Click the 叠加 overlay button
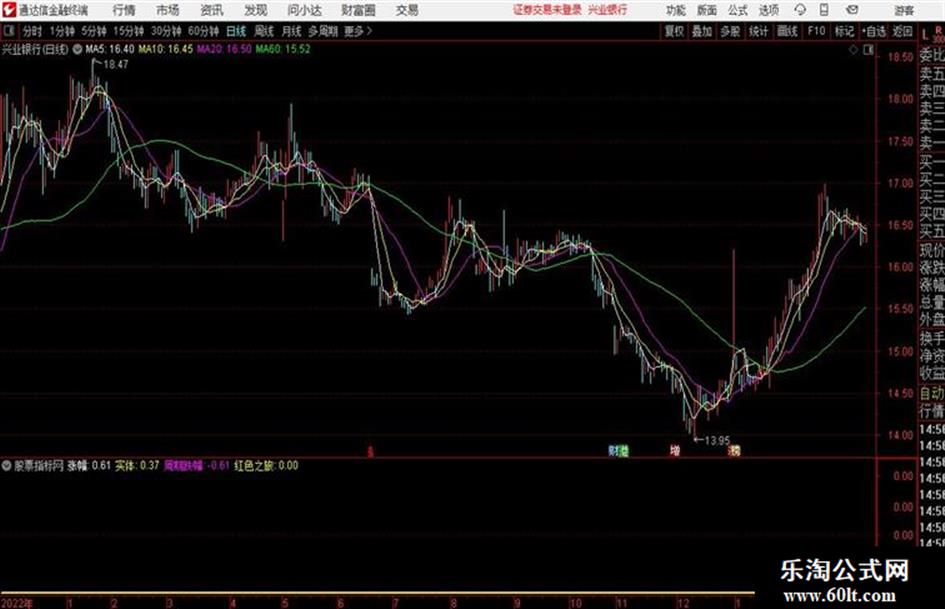945x609 pixels. 702,31
